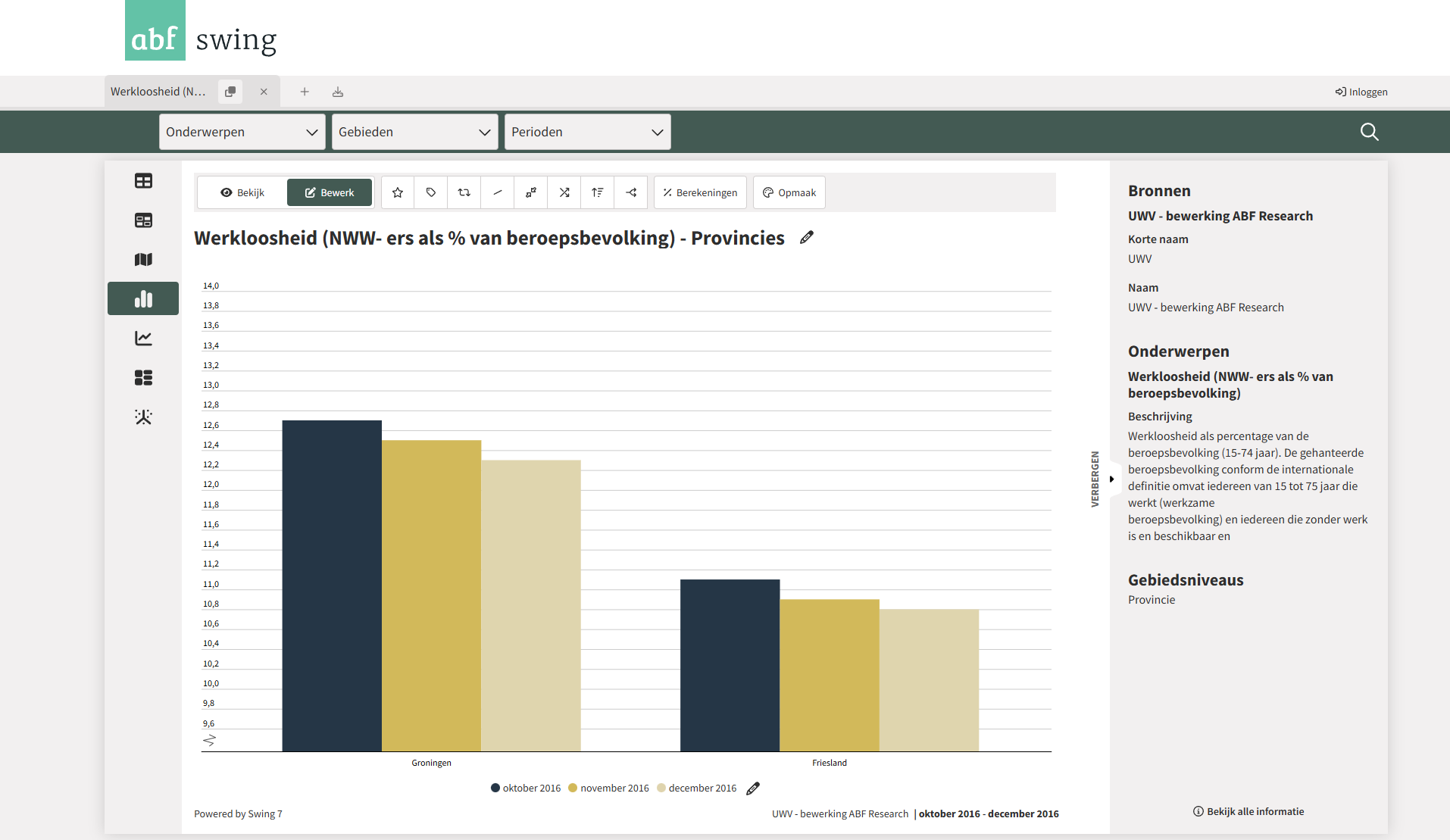
Task: Switch to Bekijk view mode
Action: point(242,192)
